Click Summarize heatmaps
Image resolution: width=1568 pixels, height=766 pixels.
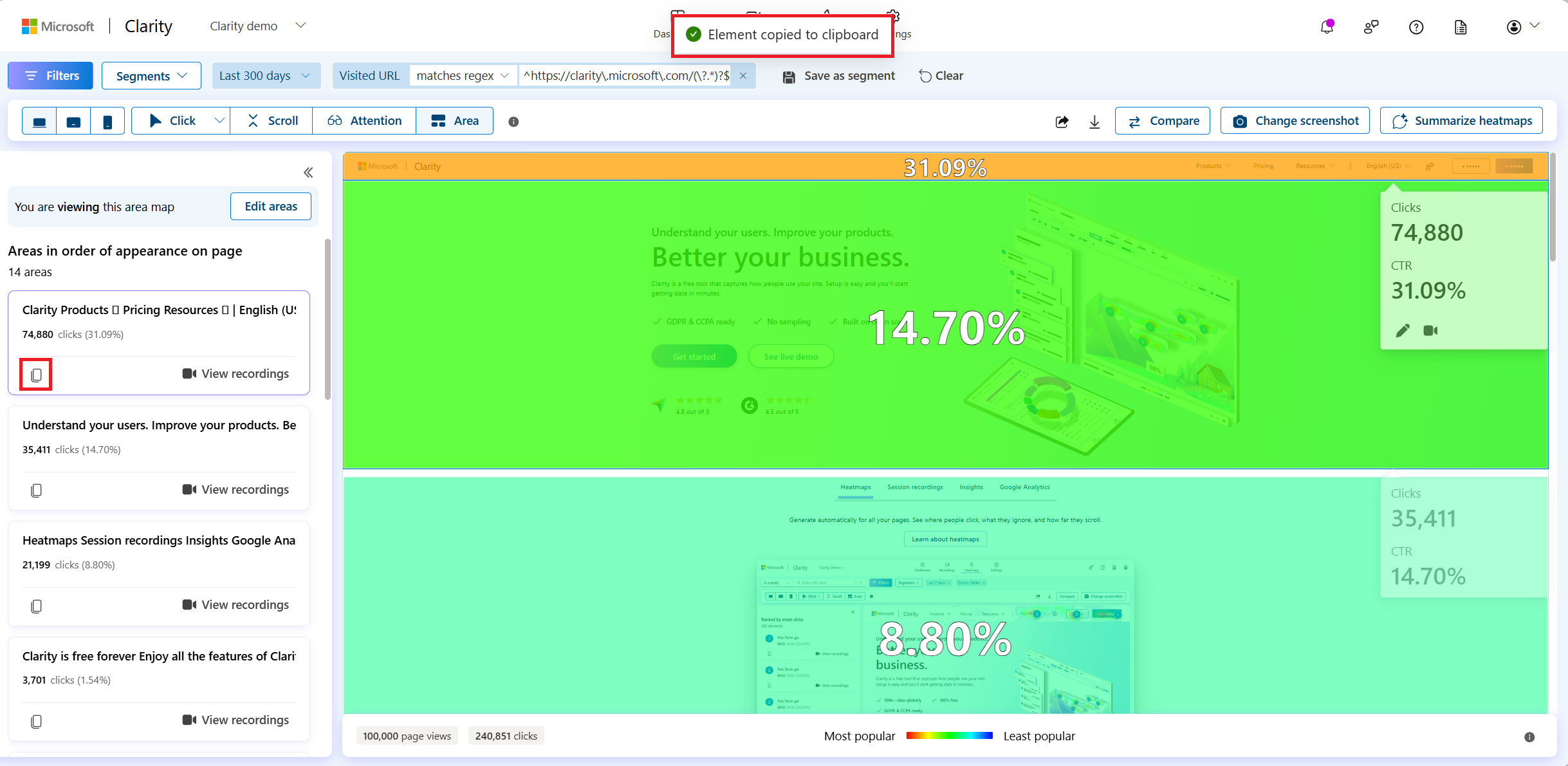coord(1461,121)
